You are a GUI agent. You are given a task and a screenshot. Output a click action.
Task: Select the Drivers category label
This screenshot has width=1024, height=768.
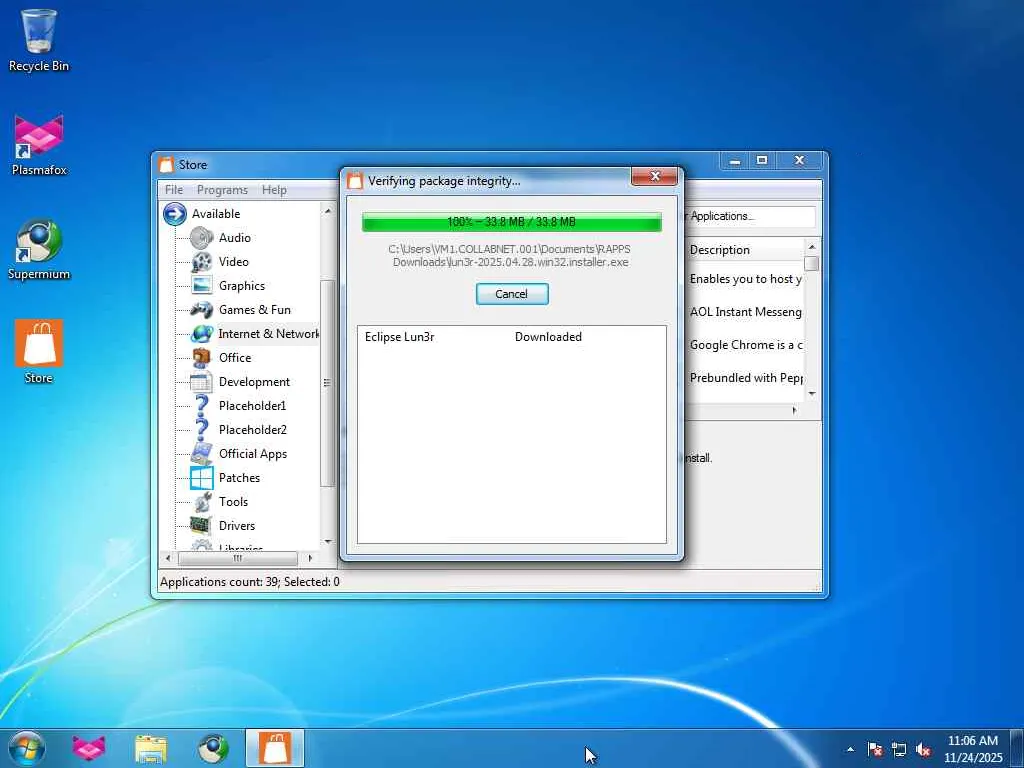coord(236,526)
